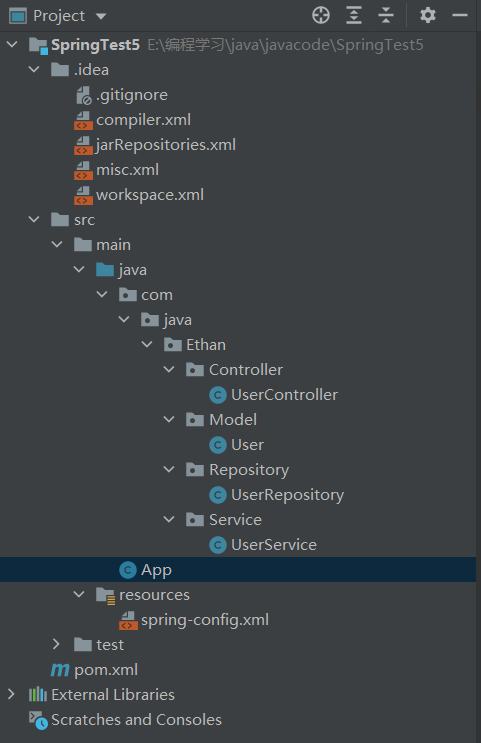This screenshot has width=481, height=743.
Task: Click the Collapse All toolbar icon
Action: pos(386,15)
